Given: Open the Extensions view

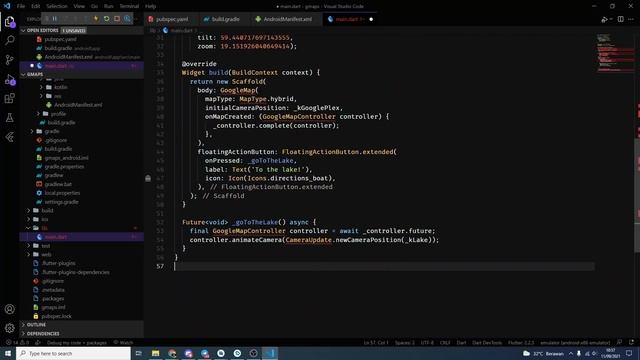Looking at the screenshot, I should point(9,98).
